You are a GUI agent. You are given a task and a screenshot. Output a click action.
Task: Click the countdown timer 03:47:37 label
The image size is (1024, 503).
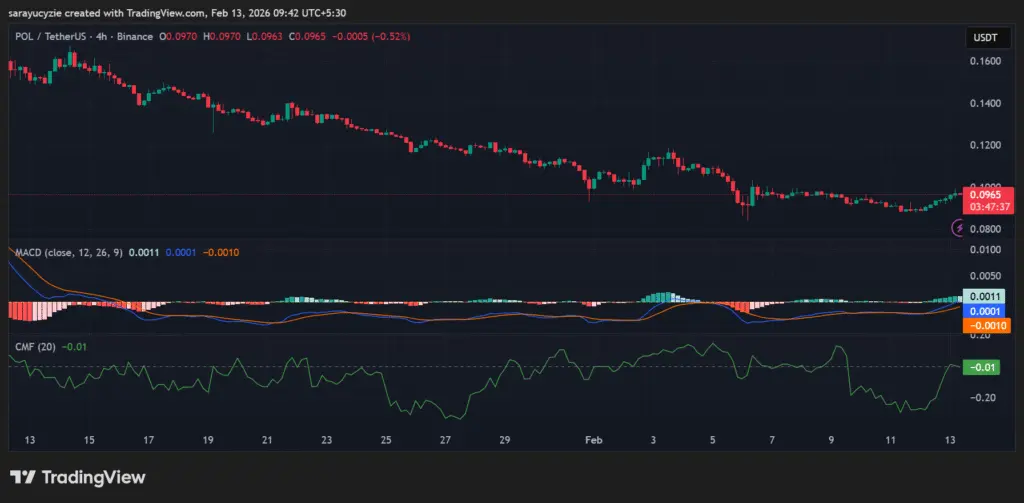point(987,207)
